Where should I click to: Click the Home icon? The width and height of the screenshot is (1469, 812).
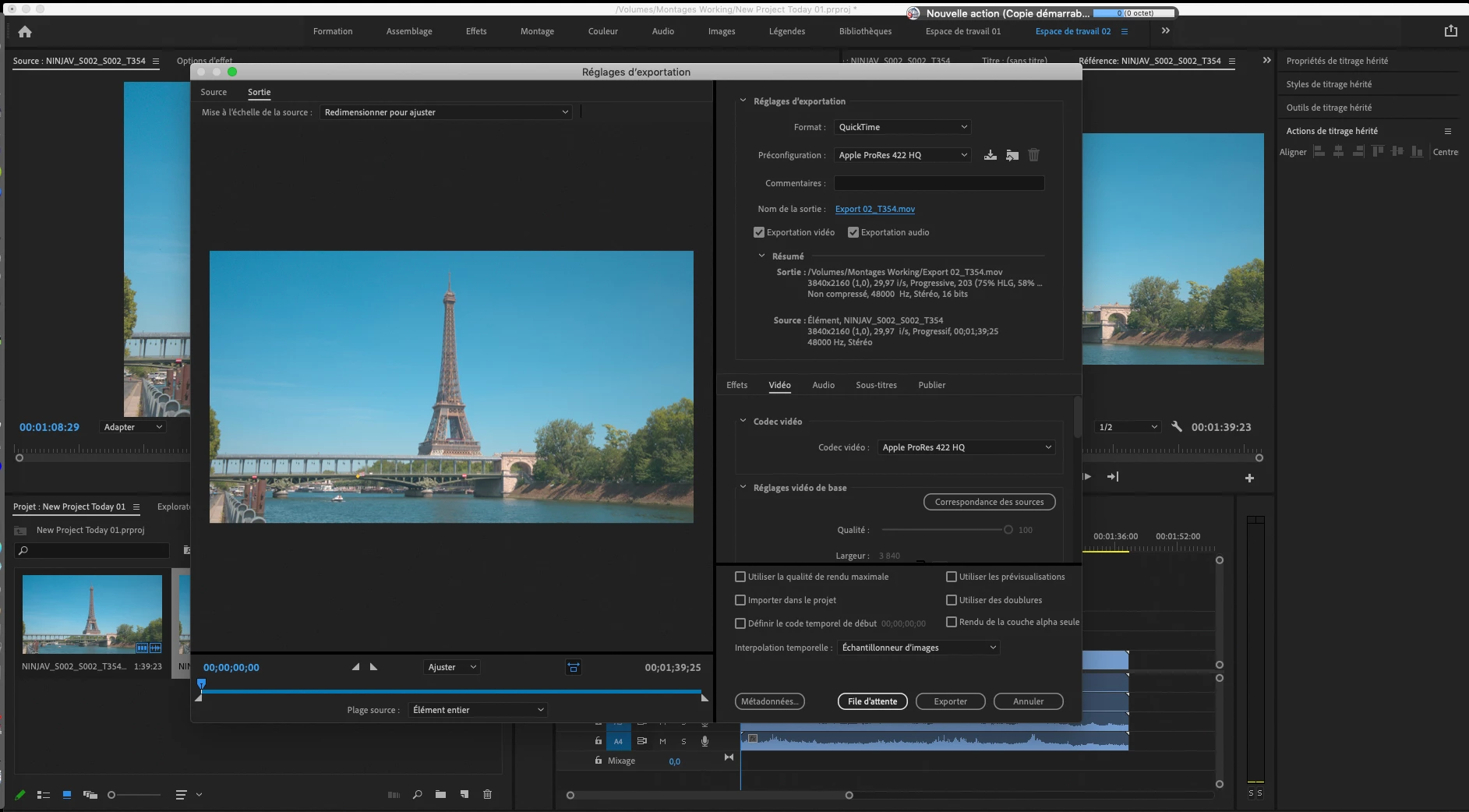(x=25, y=32)
